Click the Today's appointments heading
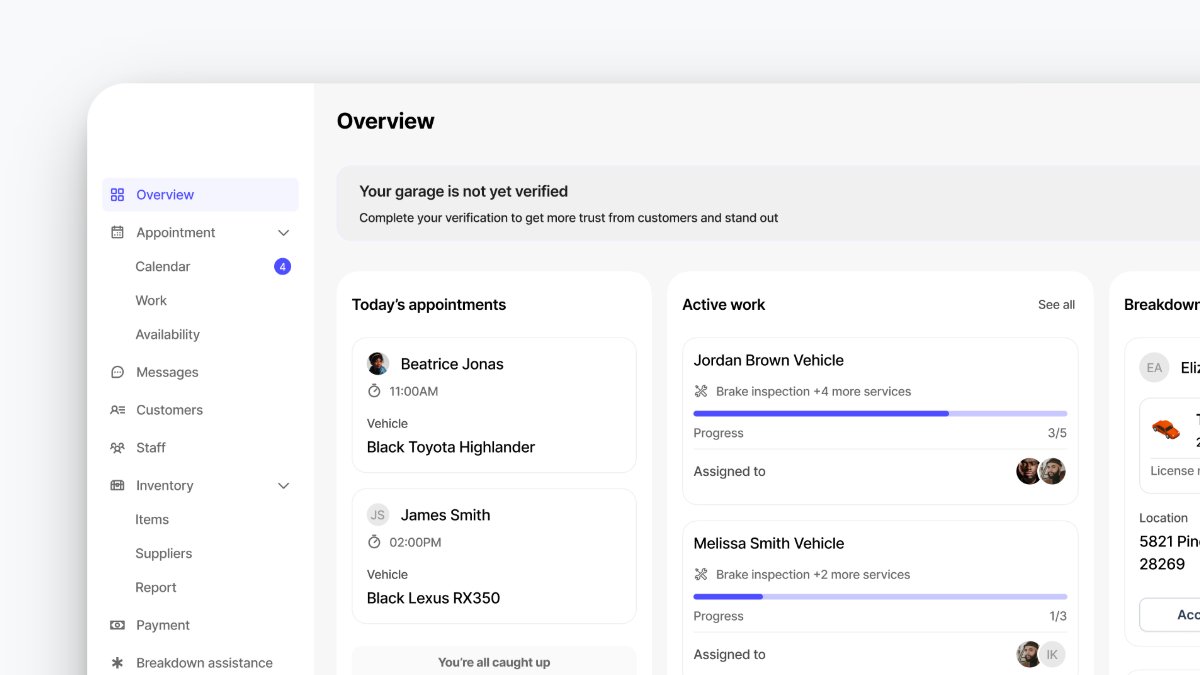Viewport: 1200px width, 675px height. click(x=429, y=305)
